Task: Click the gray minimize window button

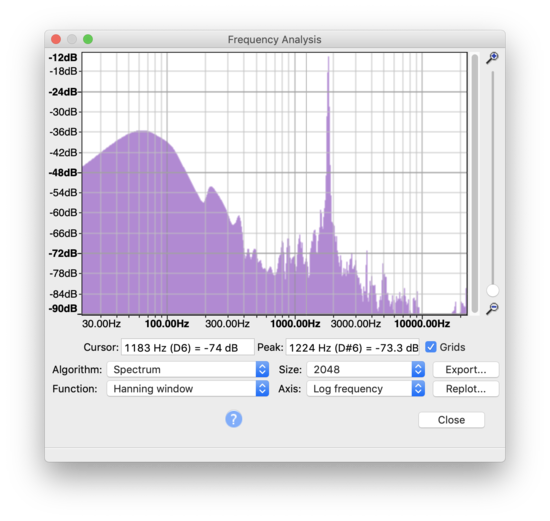Action: coord(72,39)
